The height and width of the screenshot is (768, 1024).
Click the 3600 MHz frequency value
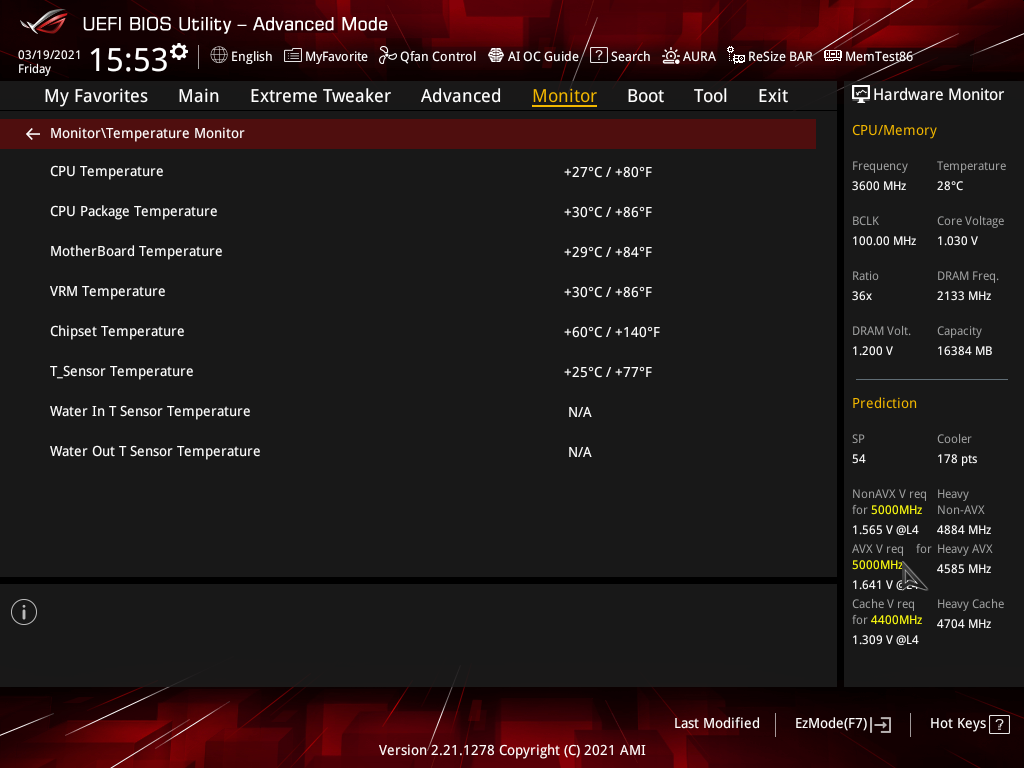(879, 186)
